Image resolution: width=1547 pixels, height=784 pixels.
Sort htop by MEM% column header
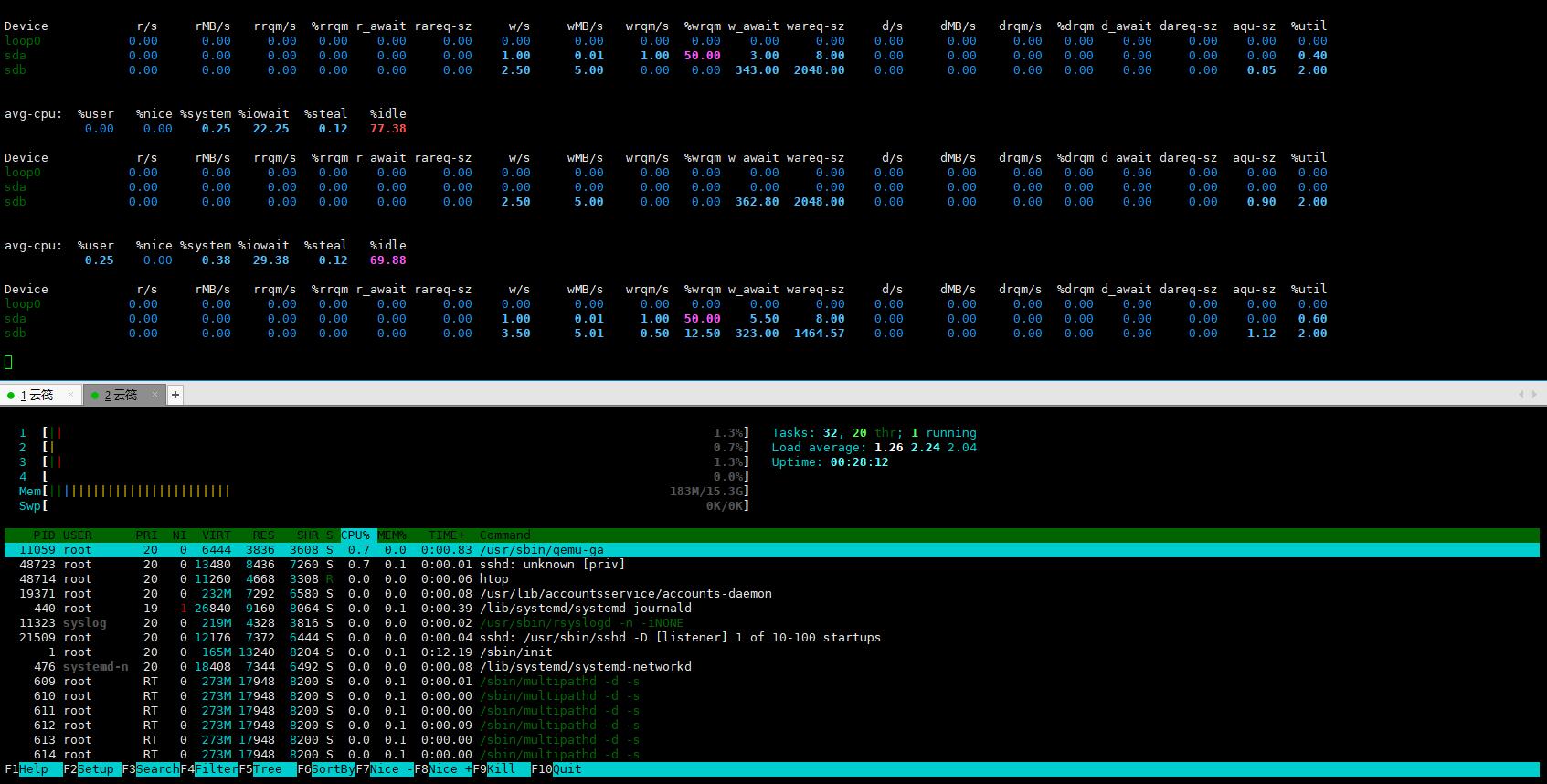pyautogui.click(x=392, y=535)
